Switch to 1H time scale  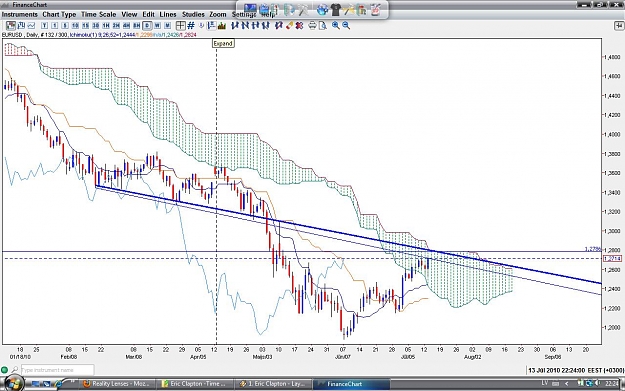(106, 26)
